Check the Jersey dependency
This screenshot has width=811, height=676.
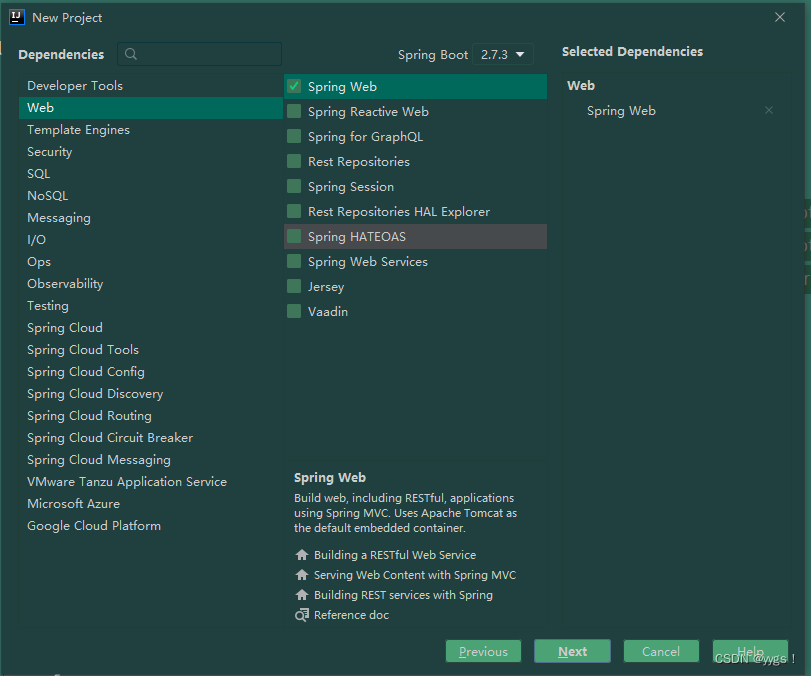(294, 287)
